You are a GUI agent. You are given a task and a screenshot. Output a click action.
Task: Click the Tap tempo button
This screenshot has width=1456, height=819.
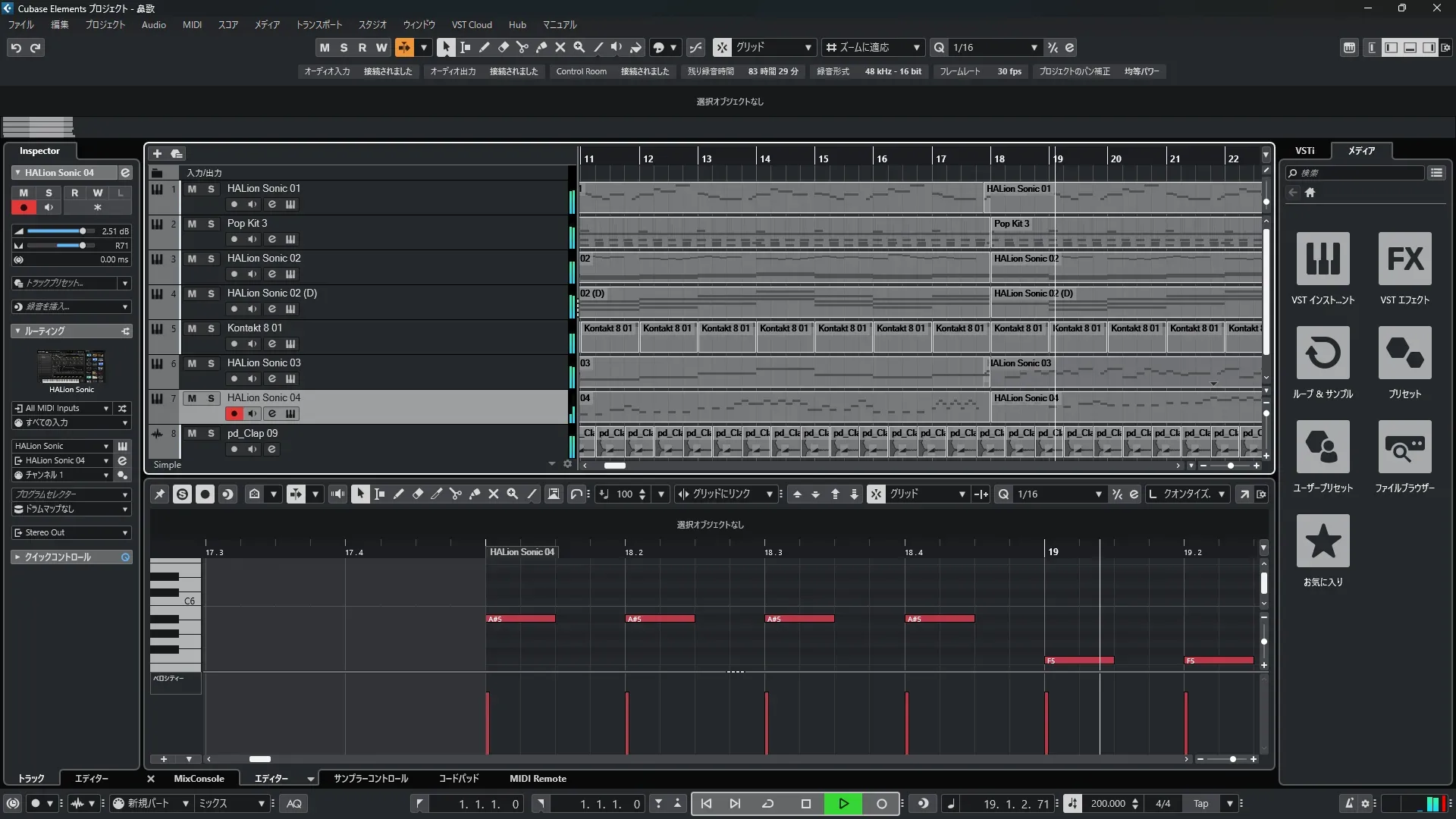click(x=1200, y=803)
